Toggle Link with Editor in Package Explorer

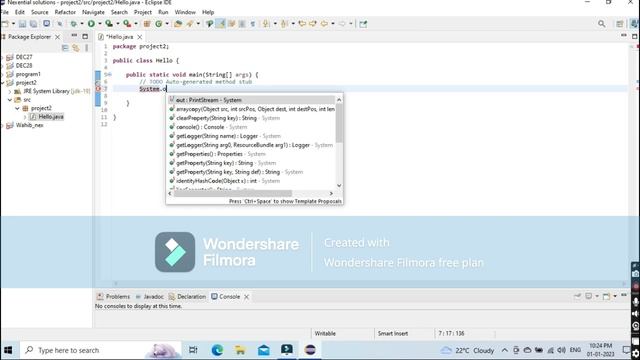coord(76,48)
